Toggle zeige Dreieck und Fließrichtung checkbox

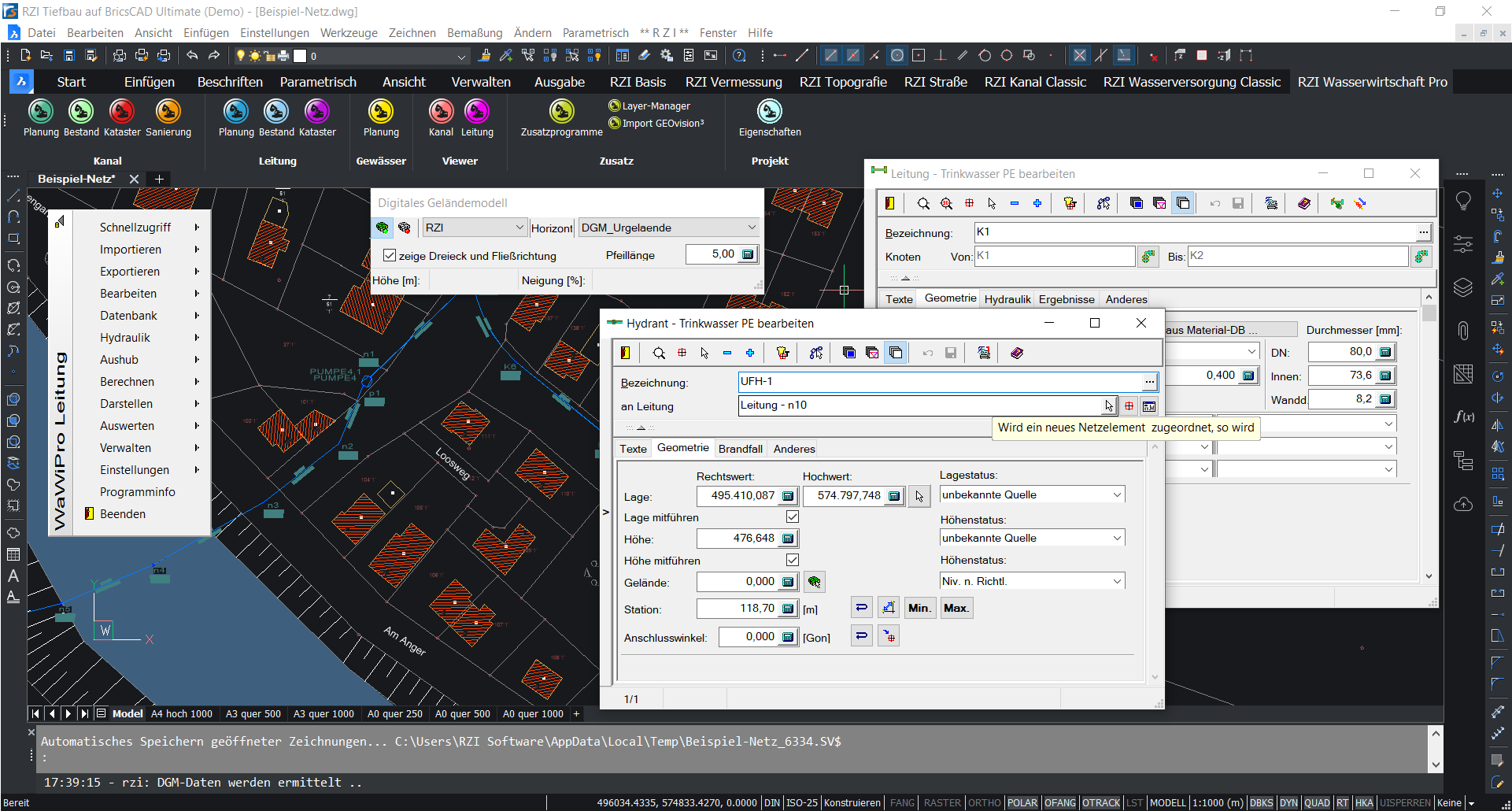click(390, 255)
